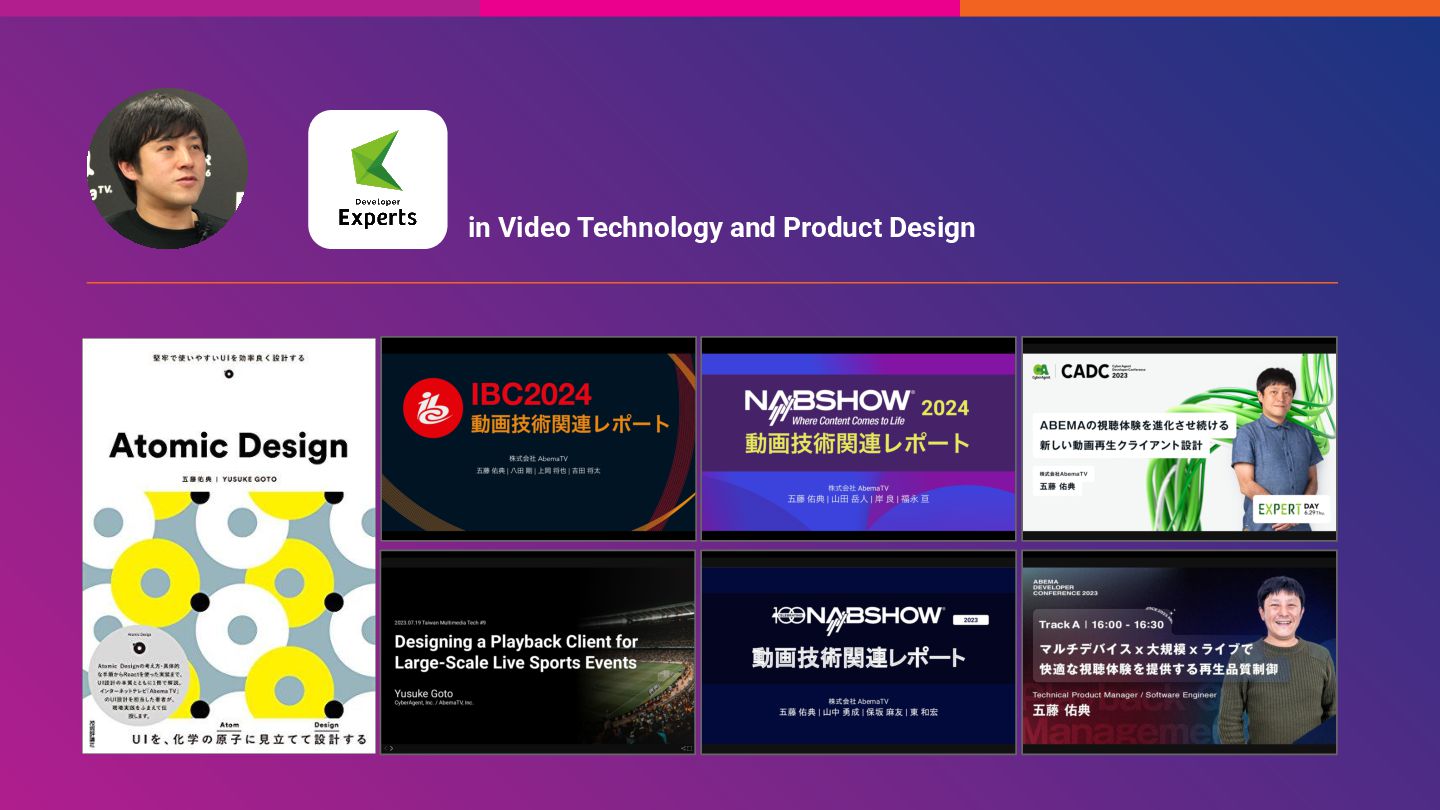Click the Developer Experts logo badge
The image size is (1440, 810).
point(378,179)
